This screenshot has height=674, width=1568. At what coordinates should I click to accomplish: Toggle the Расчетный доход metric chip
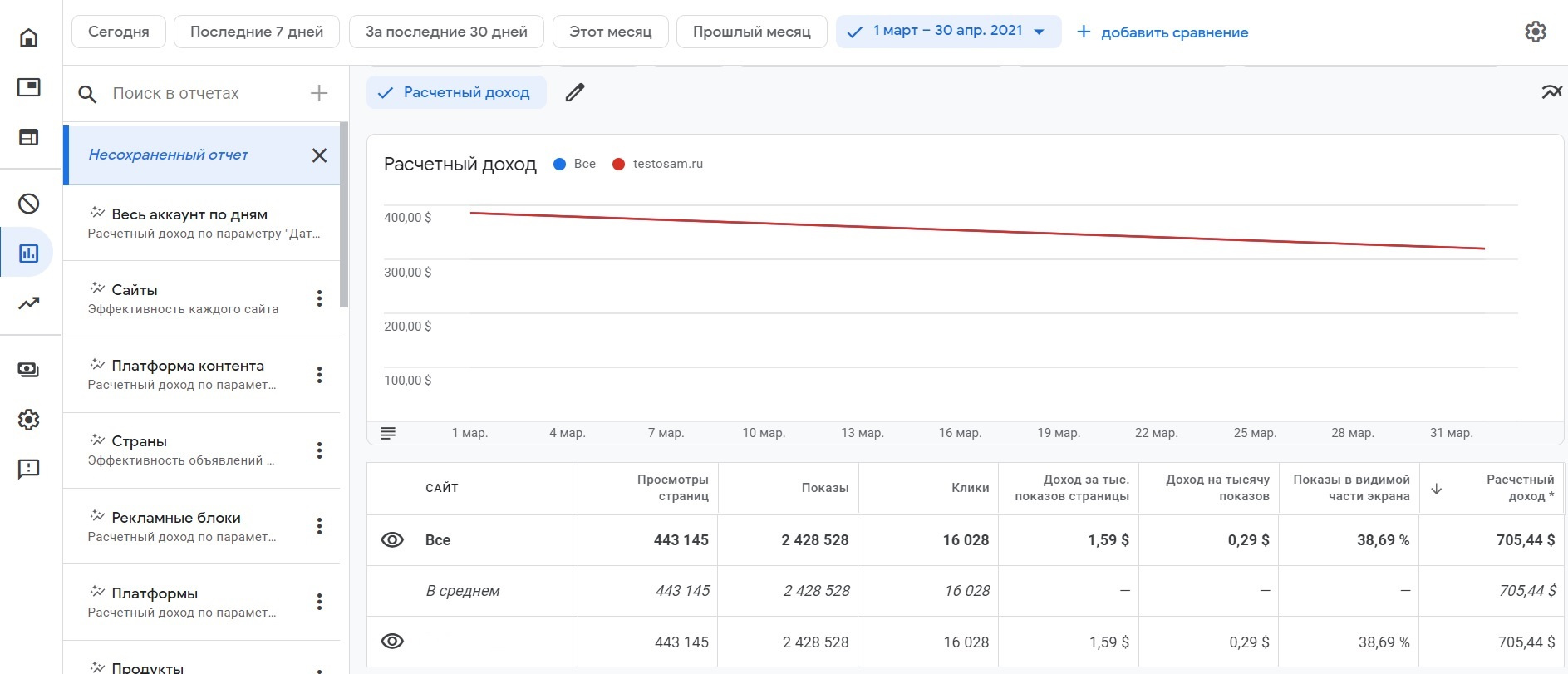[456, 92]
